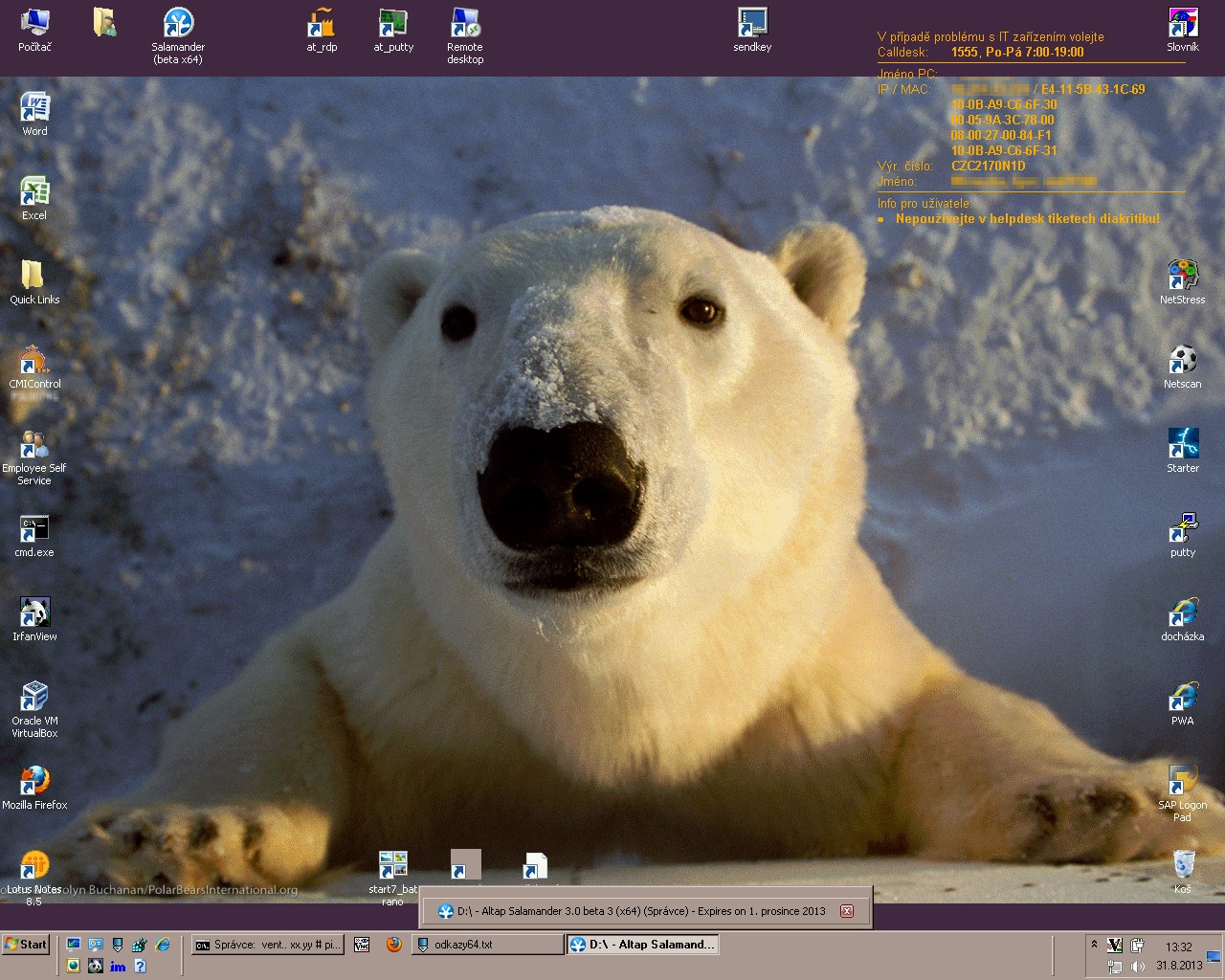This screenshot has width=1225, height=980.
Task: Open the volume speaker tray icon
Action: tap(1137, 966)
